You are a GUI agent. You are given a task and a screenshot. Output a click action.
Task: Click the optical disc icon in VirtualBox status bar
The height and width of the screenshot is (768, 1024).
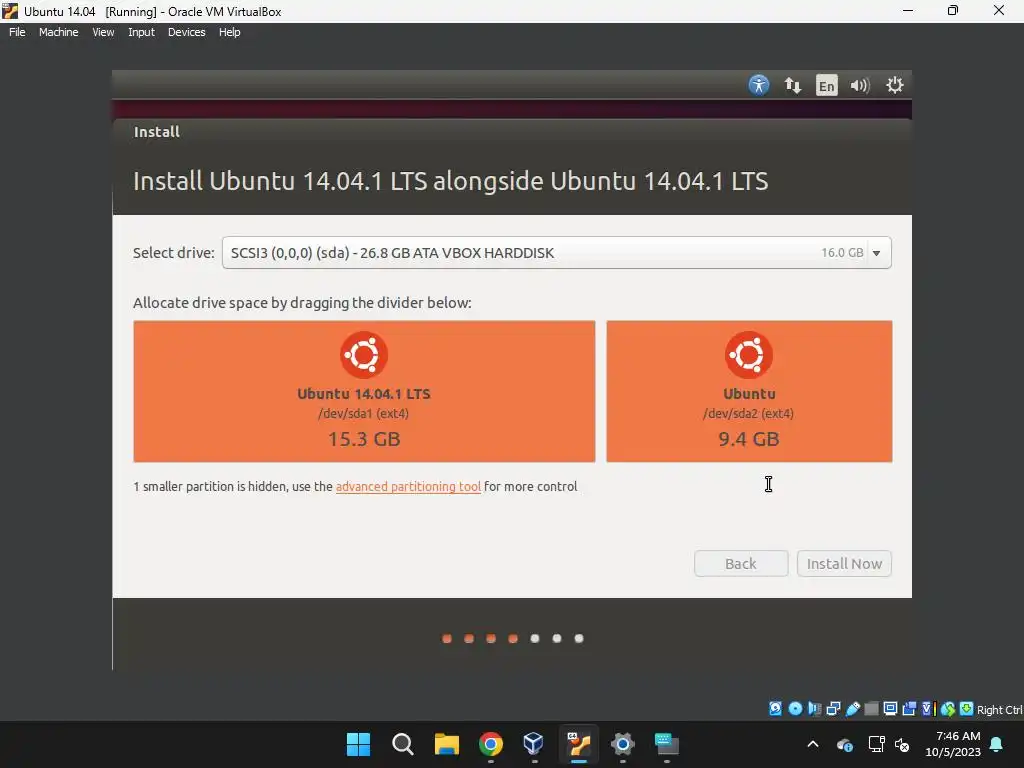click(795, 709)
